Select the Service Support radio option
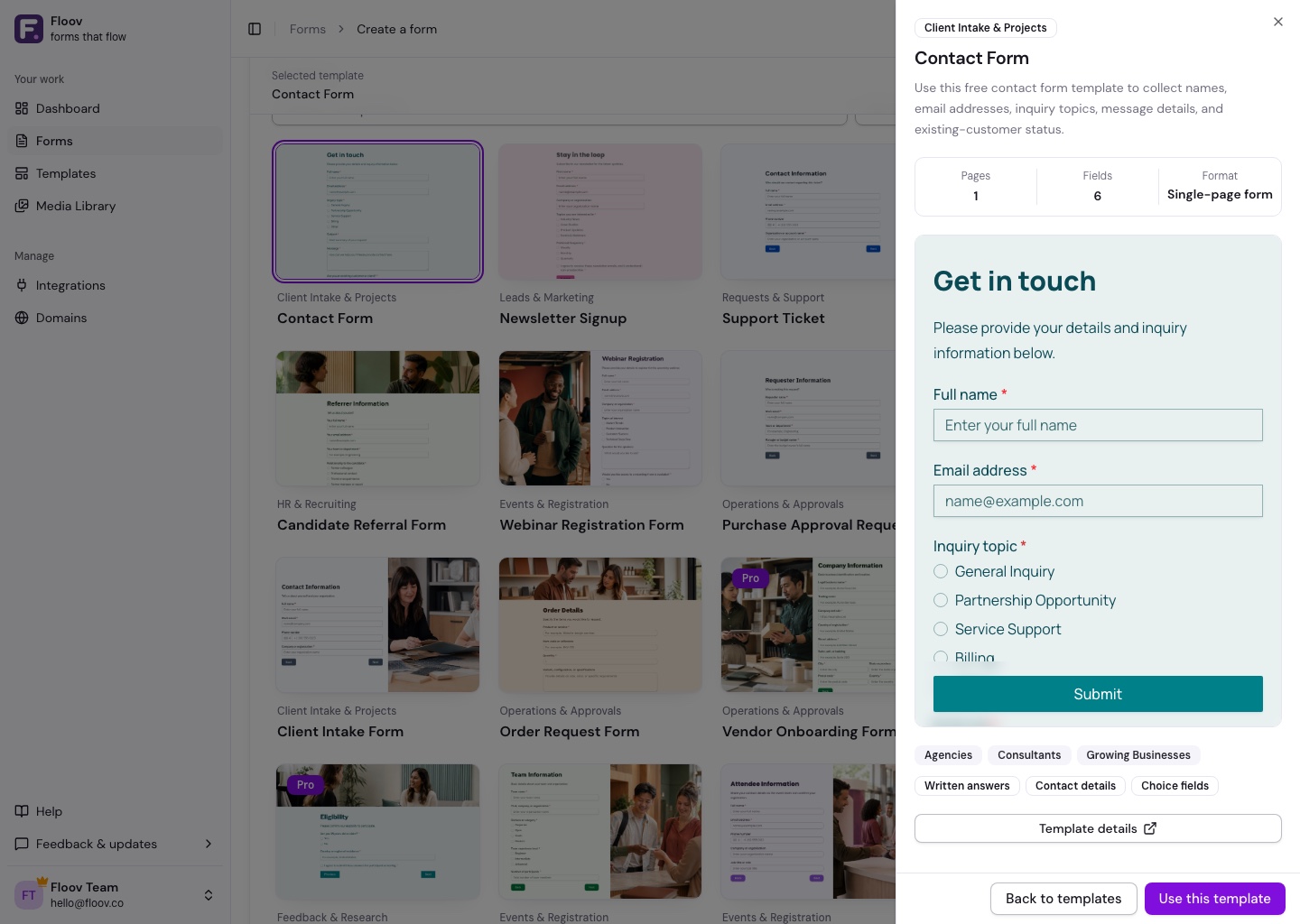 click(x=941, y=629)
